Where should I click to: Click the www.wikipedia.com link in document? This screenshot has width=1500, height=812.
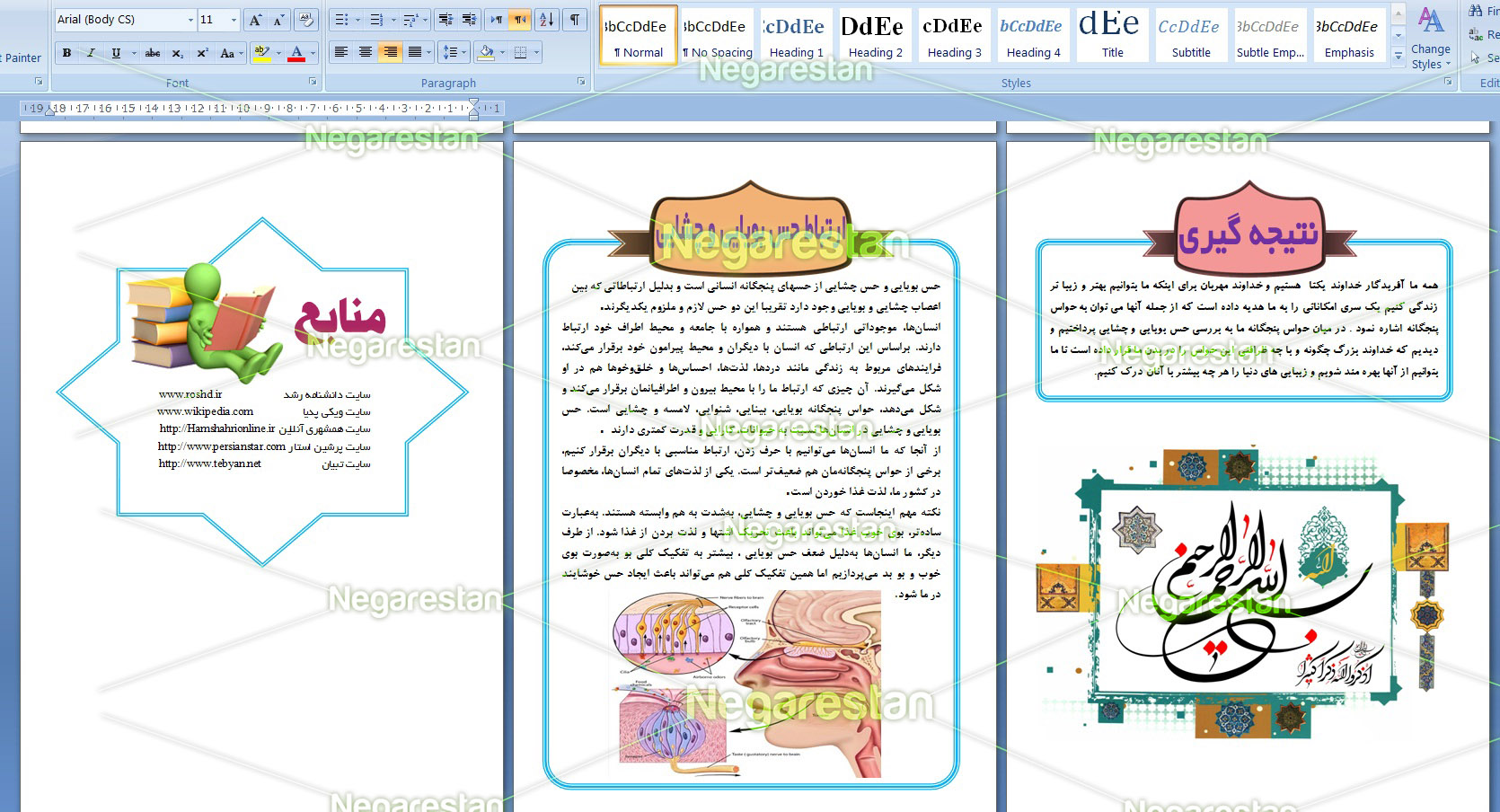coord(205,411)
